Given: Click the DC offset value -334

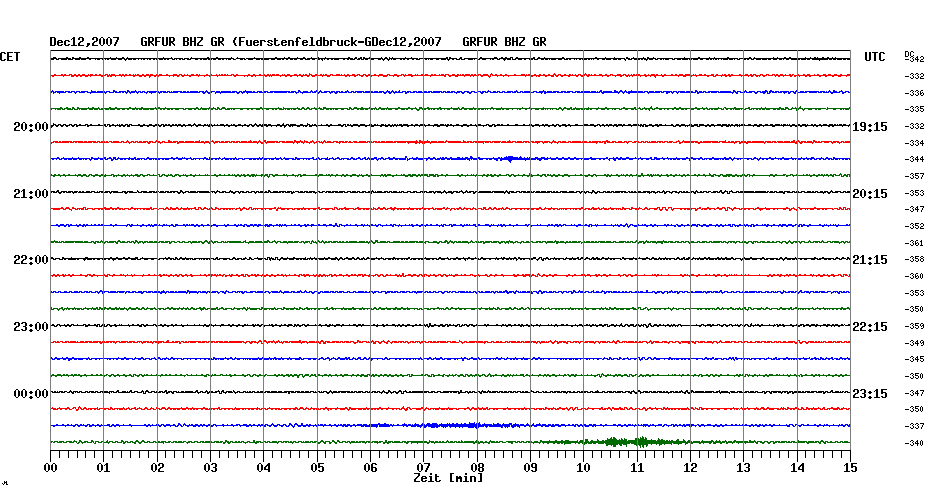Looking at the screenshot, I should 915,144.
